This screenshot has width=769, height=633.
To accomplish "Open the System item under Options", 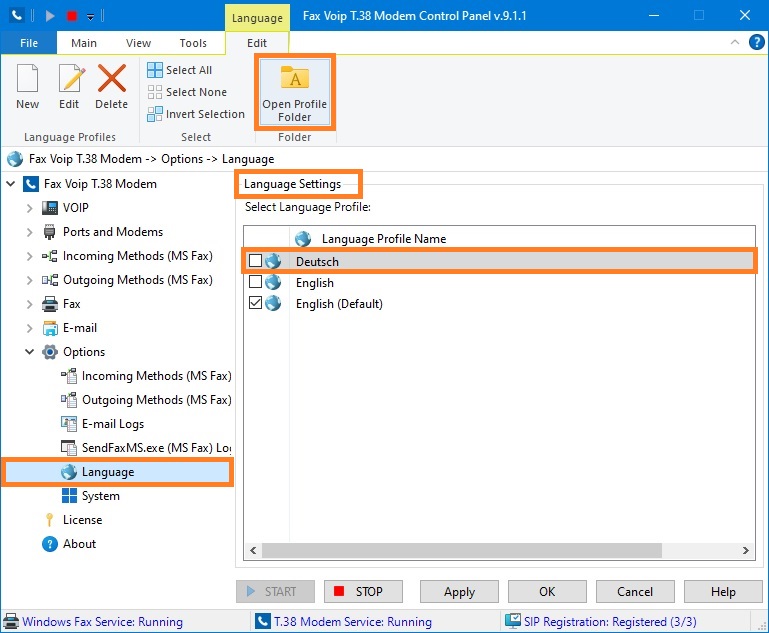I will pos(101,496).
